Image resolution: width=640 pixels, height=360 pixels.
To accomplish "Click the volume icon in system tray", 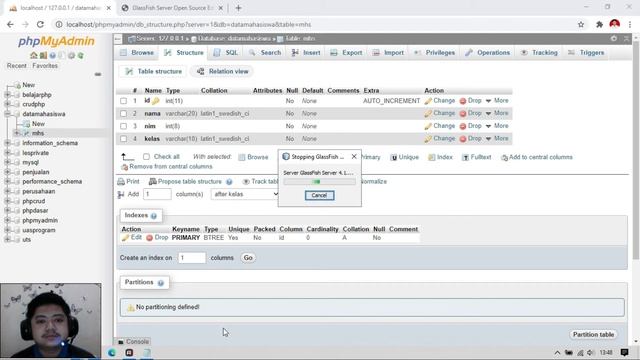I will [590, 353].
